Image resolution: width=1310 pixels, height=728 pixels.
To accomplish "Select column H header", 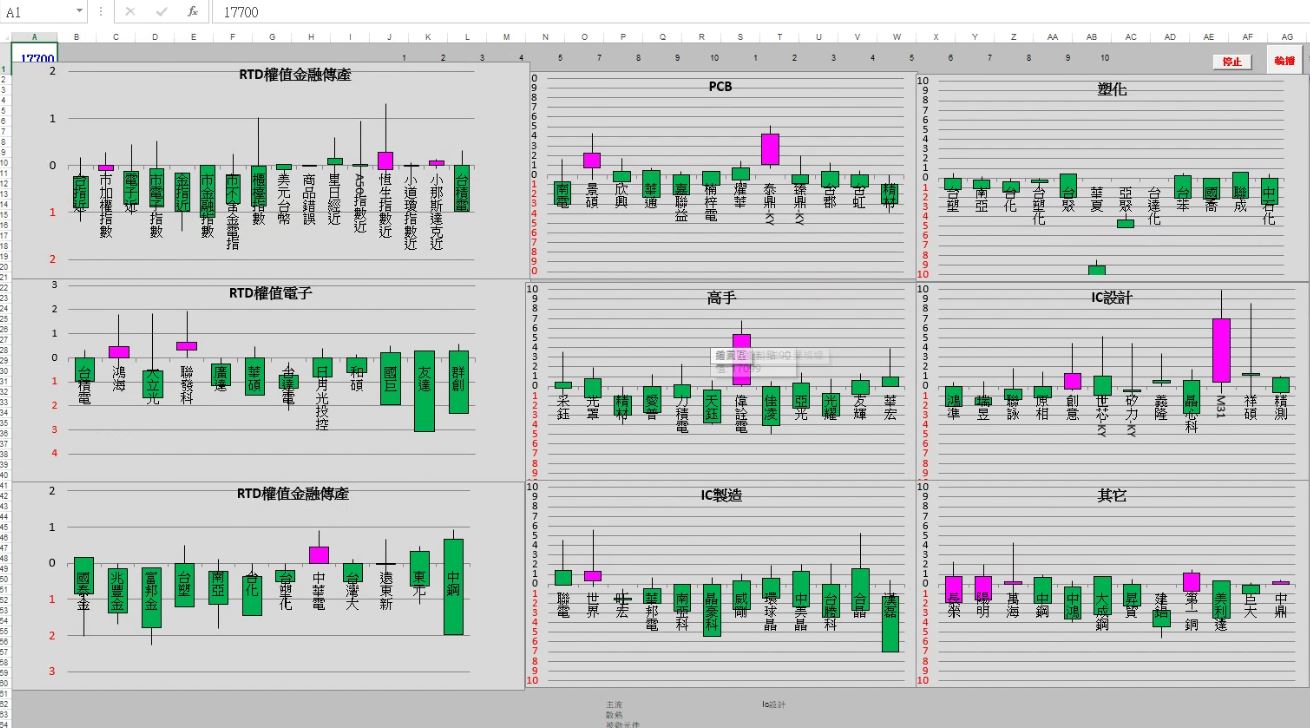I will 310,37.
